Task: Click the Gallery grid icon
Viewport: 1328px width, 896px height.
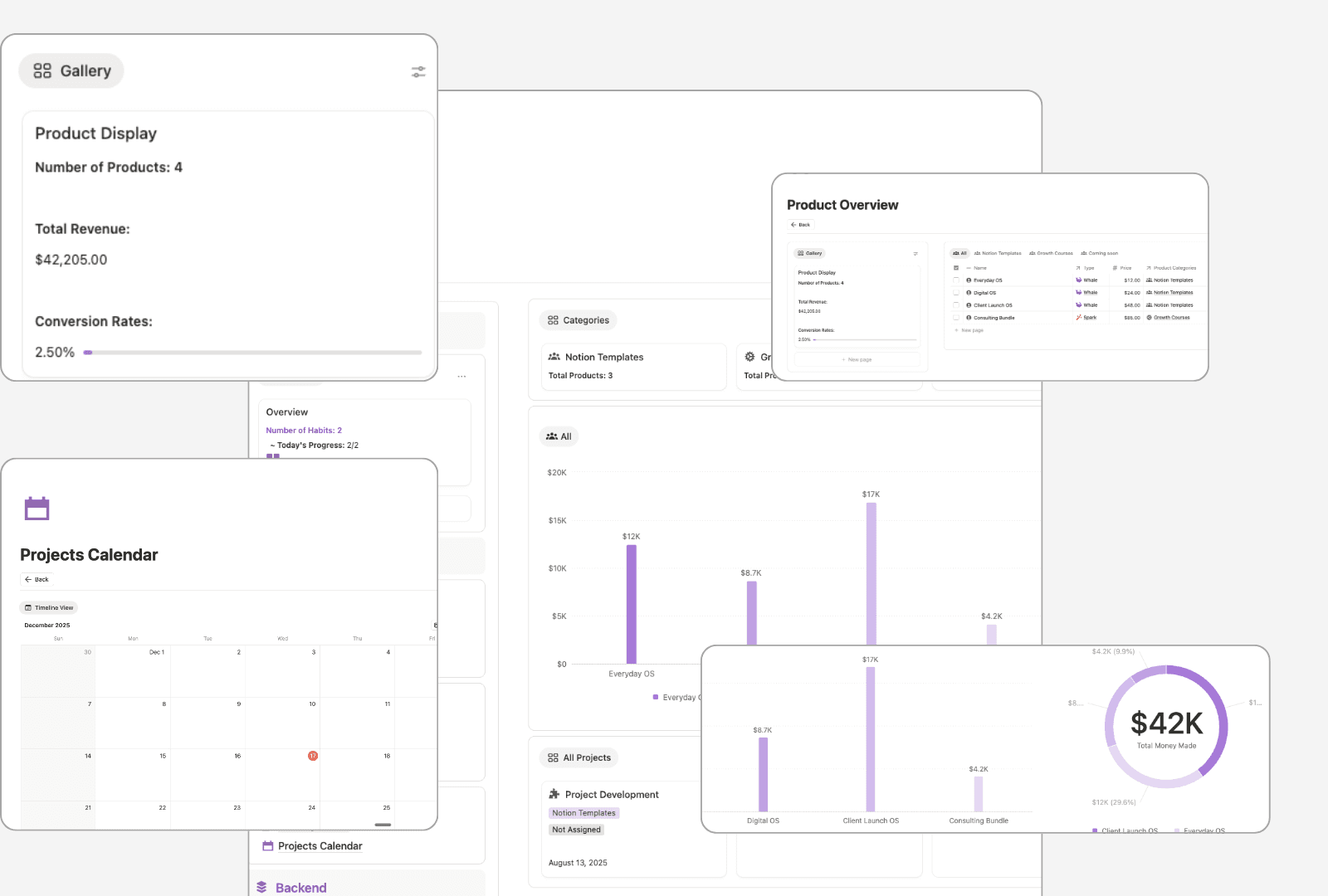Action: coord(41,71)
